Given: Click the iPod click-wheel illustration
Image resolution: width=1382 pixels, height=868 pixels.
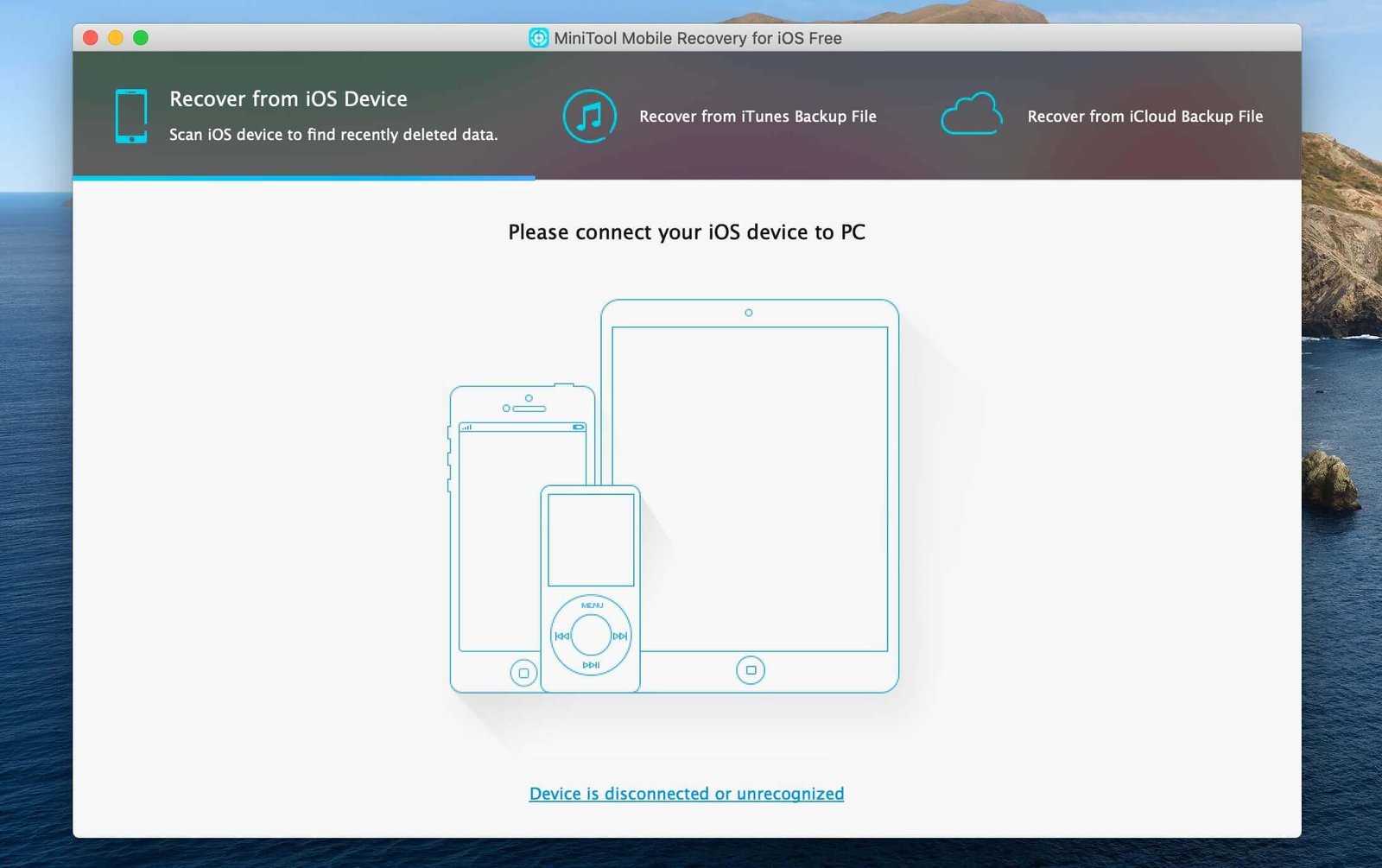Looking at the screenshot, I should coord(591,636).
